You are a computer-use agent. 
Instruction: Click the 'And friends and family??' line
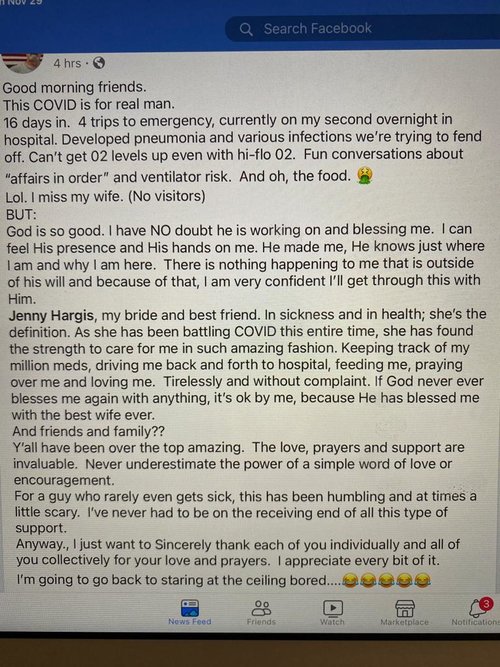coord(89,431)
